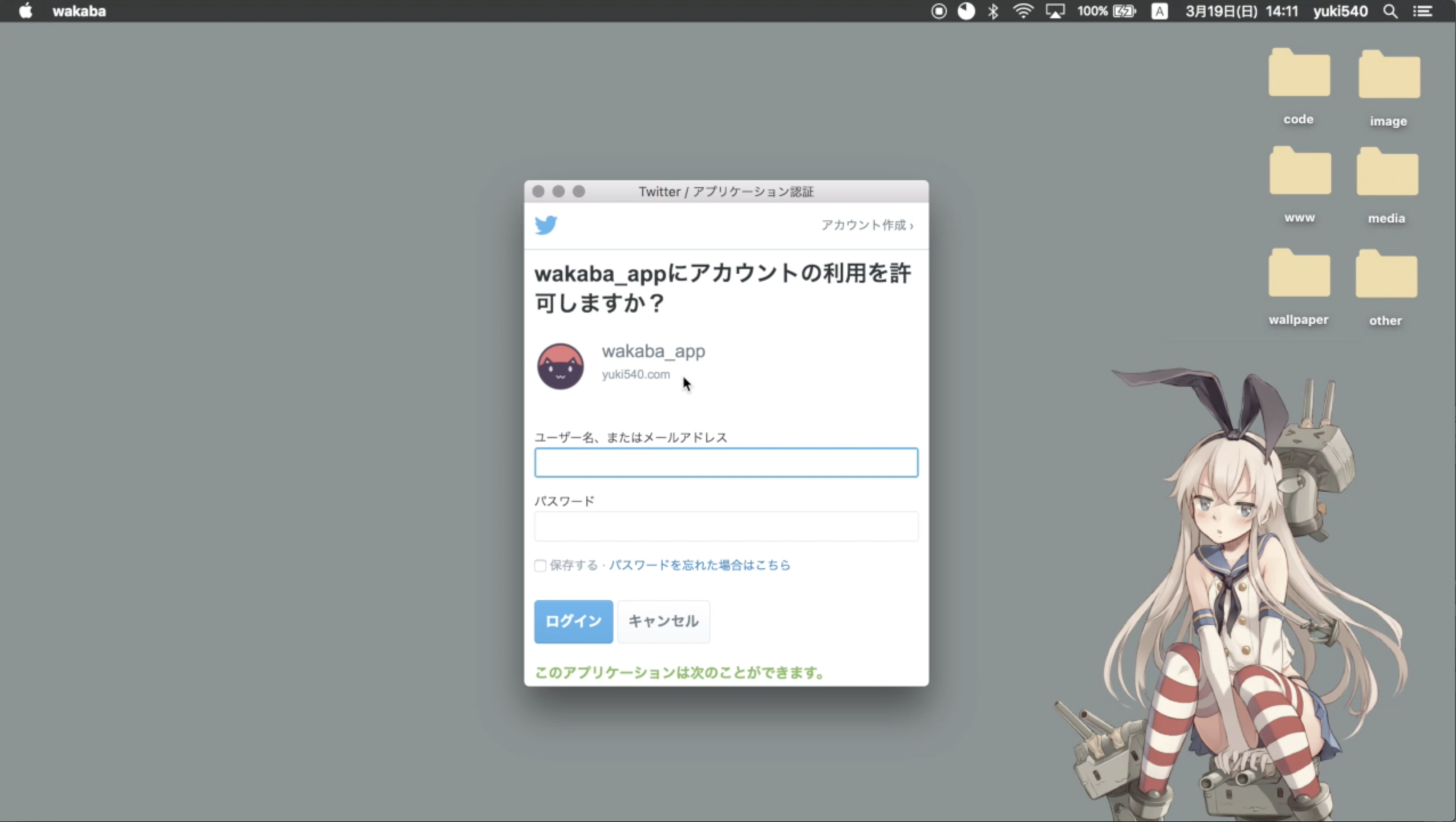This screenshot has width=1456, height=822.
Task: Enable the 保存する checkbox
Action: [x=540, y=565]
